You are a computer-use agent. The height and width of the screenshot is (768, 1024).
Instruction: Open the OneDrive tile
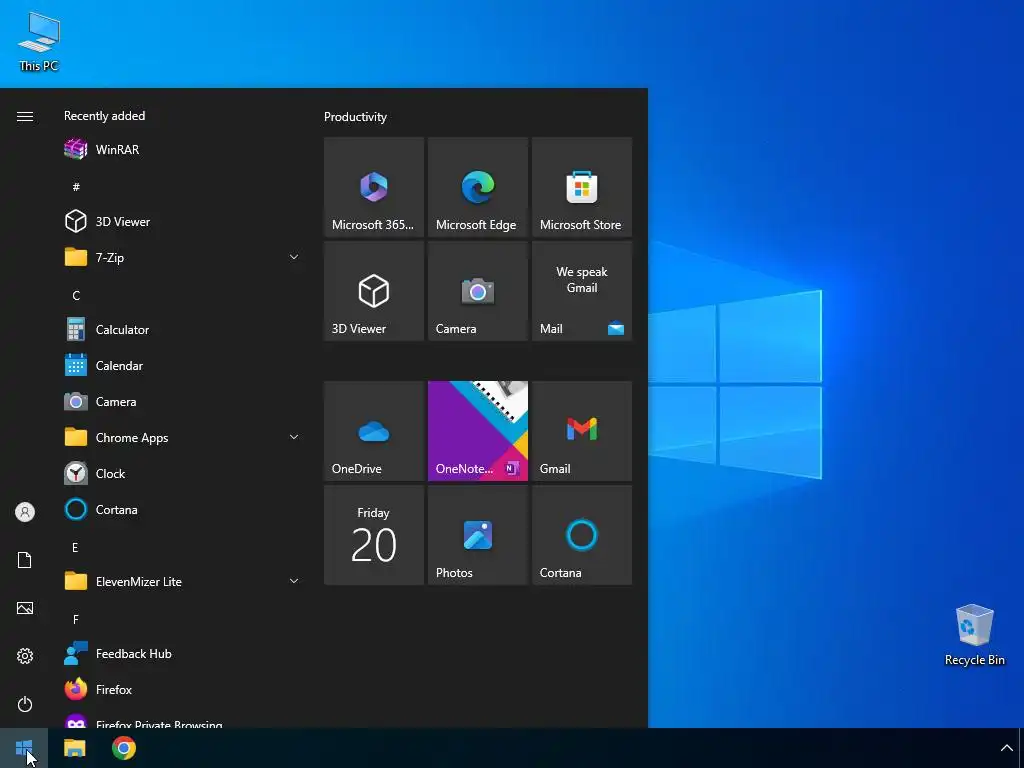374,431
